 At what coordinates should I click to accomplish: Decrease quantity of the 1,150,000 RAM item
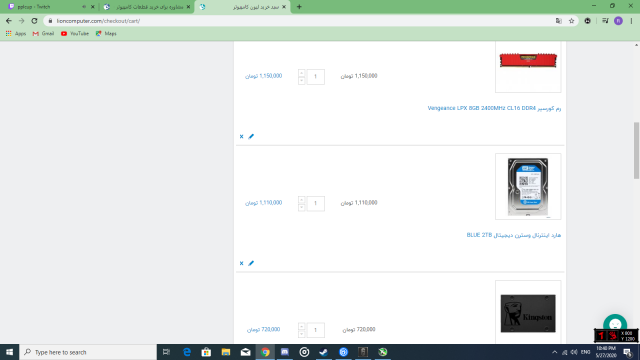click(x=302, y=80)
